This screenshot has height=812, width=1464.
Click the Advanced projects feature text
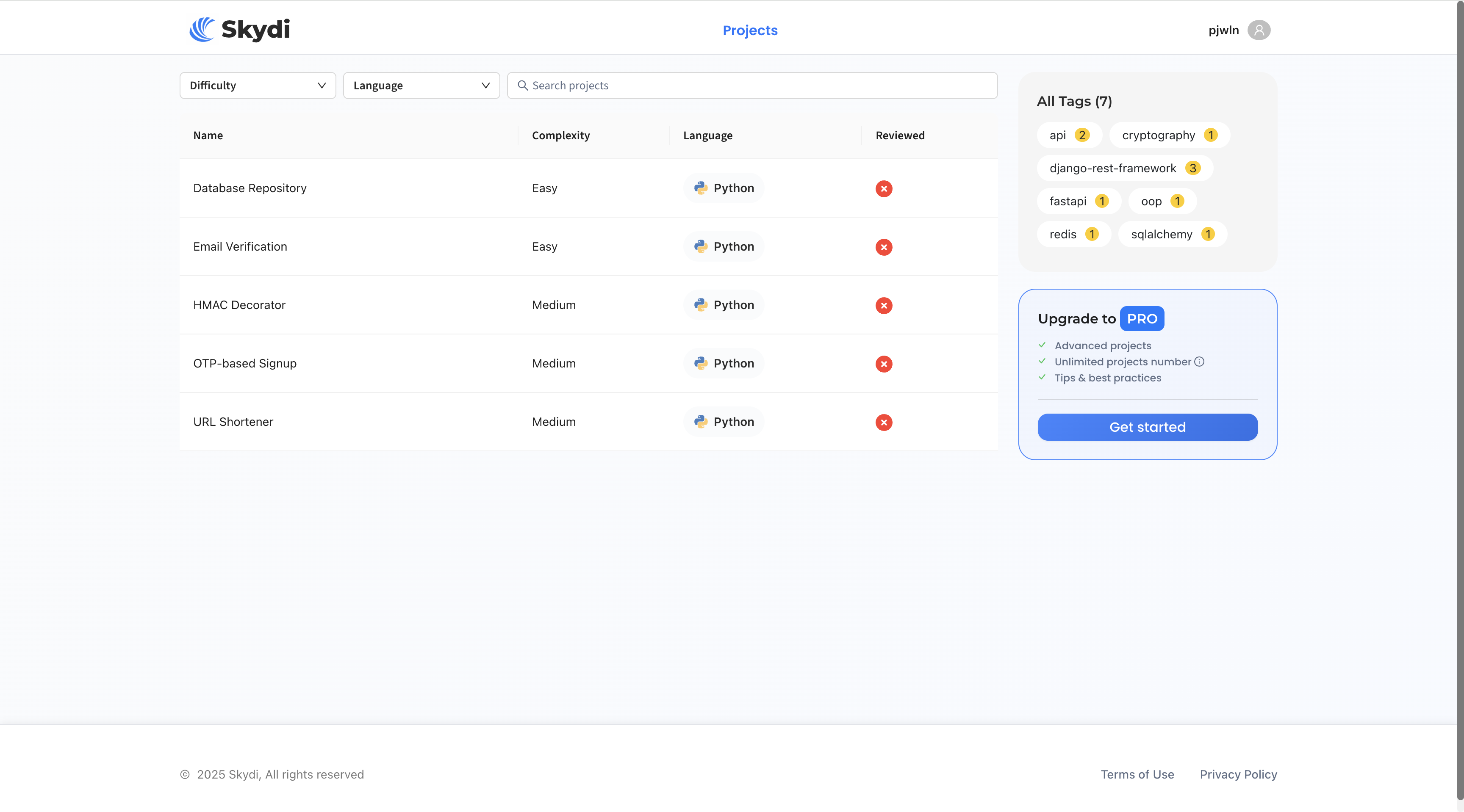1103,346
